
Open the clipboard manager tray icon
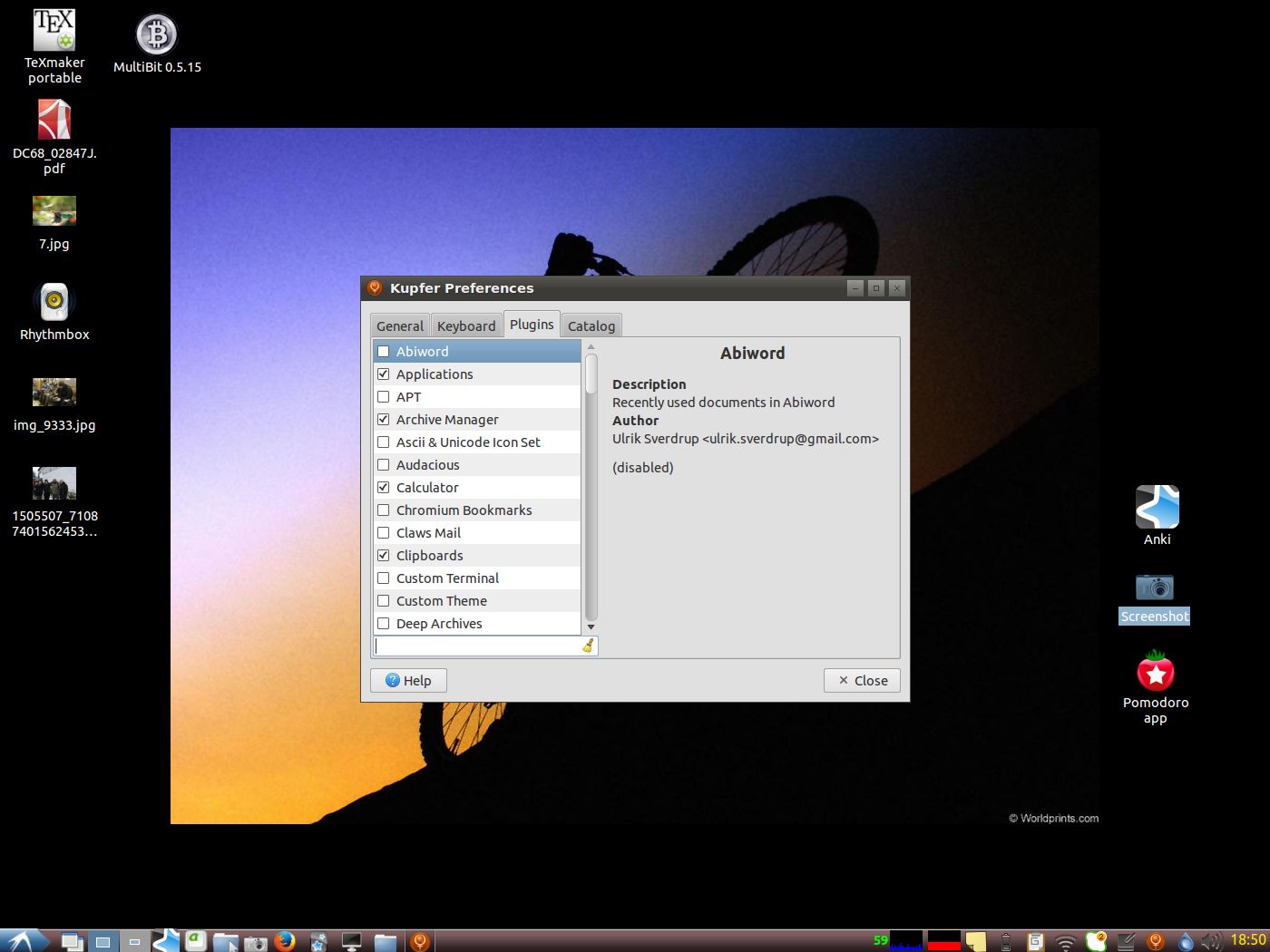[1036, 942]
